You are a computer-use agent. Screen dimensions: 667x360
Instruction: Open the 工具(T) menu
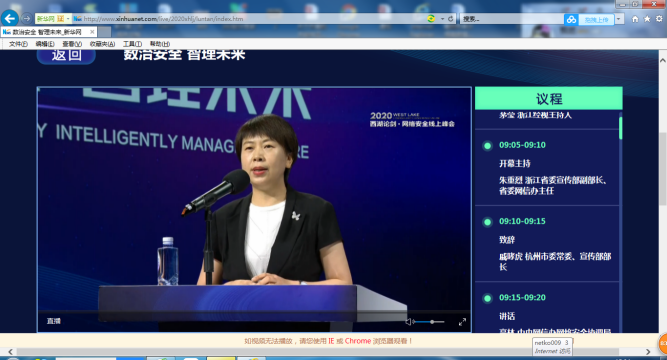[x=132, y=44]
